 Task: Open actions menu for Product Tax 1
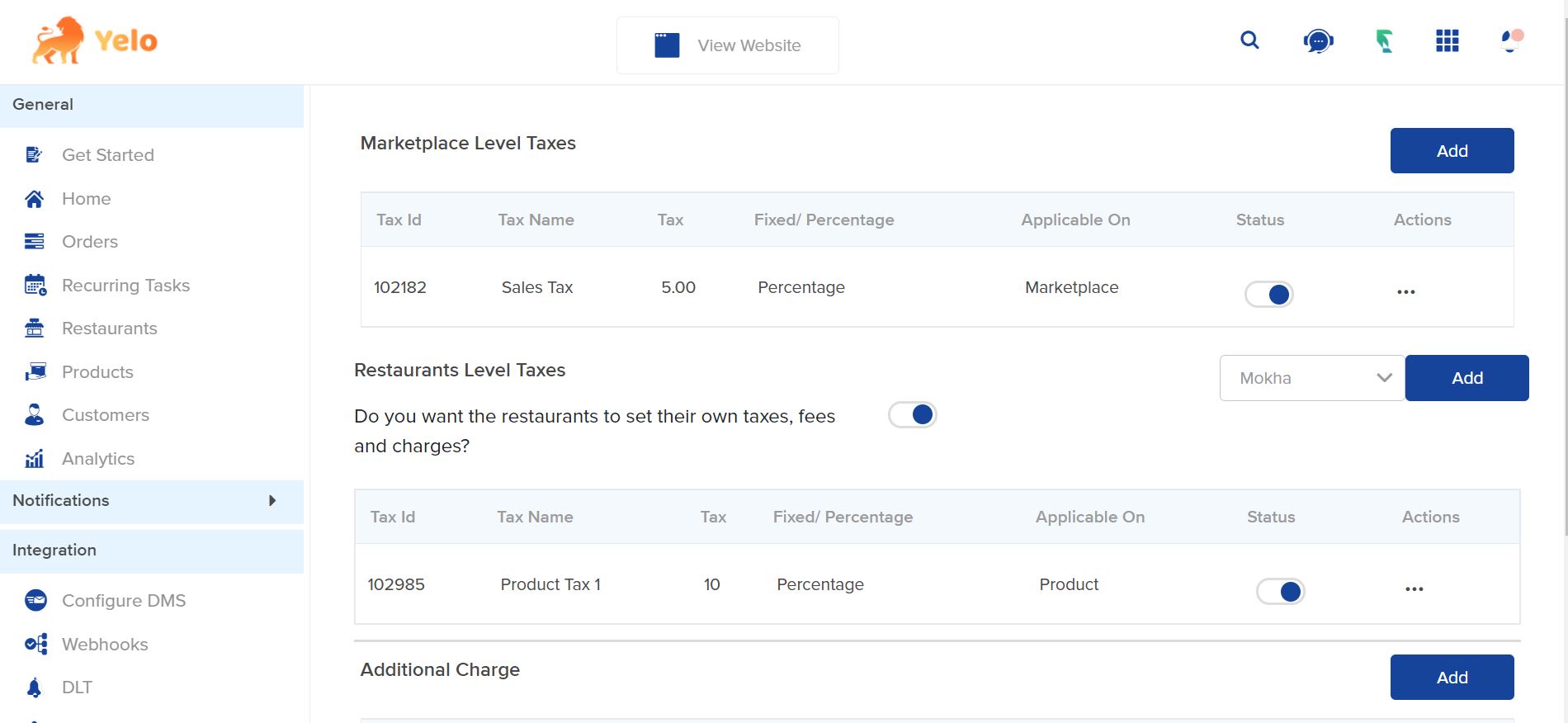[x=1414, y=589]
